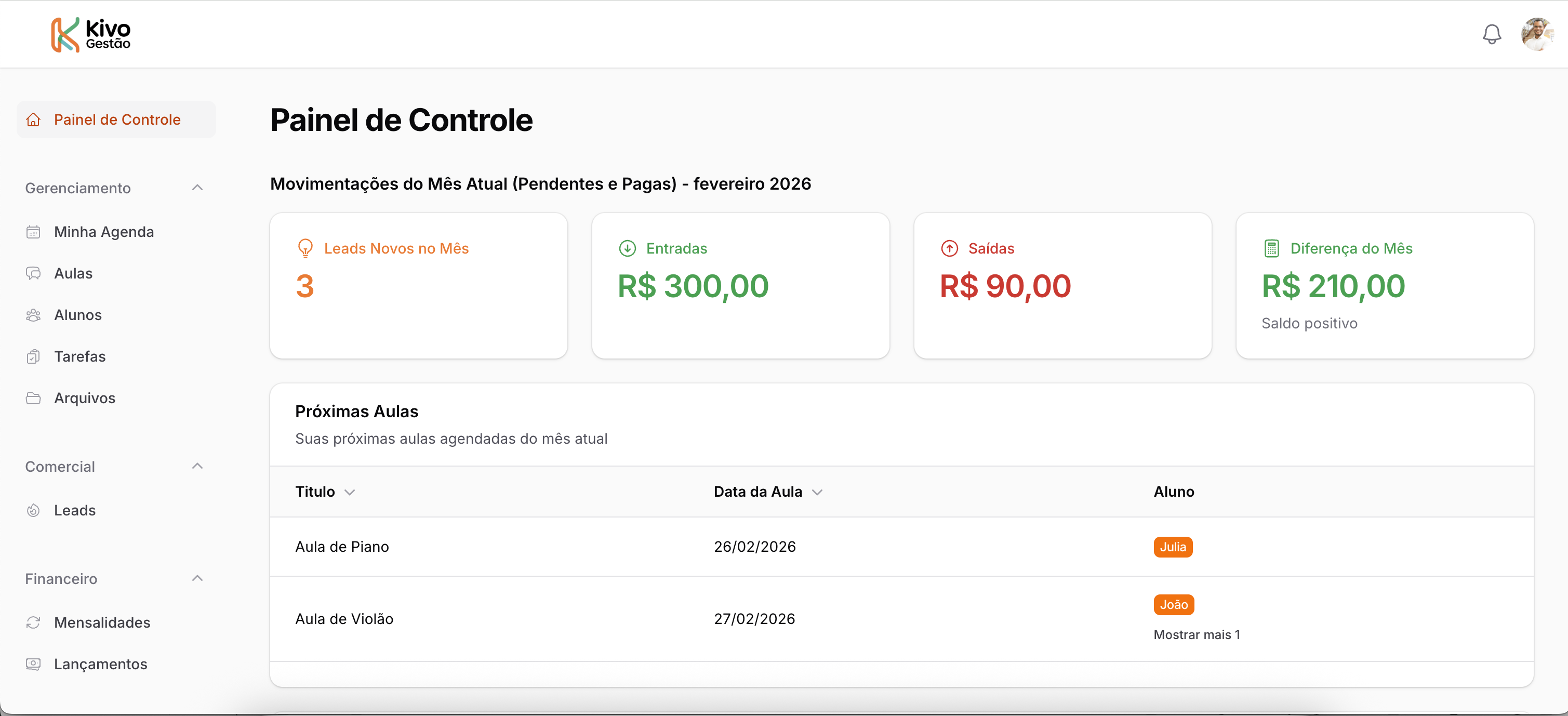Viewport: 1568px width, 716px height.
Task: Click the Alunos people icon
Action: 33,315
